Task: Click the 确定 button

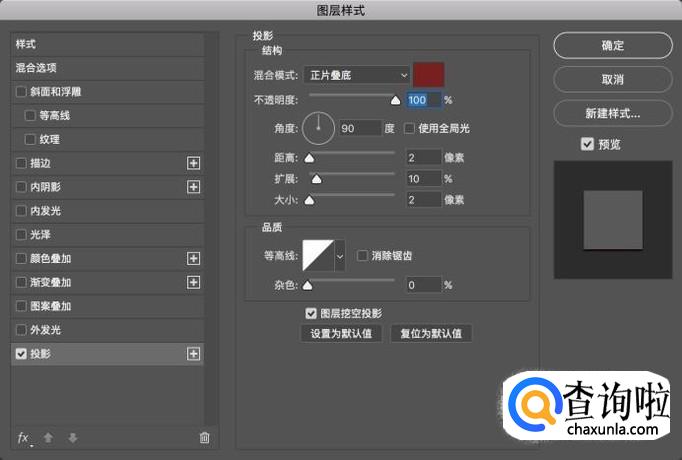Action: pyautogui.click(x=612, y=45)
